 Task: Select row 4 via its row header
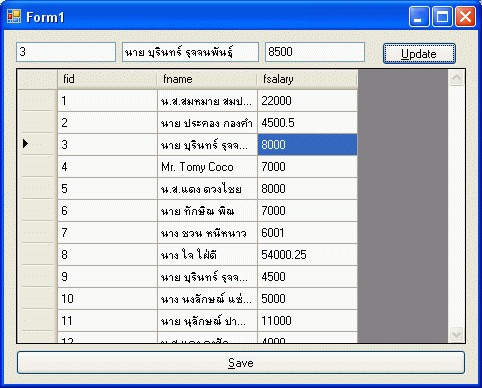[x=37, y=167]
